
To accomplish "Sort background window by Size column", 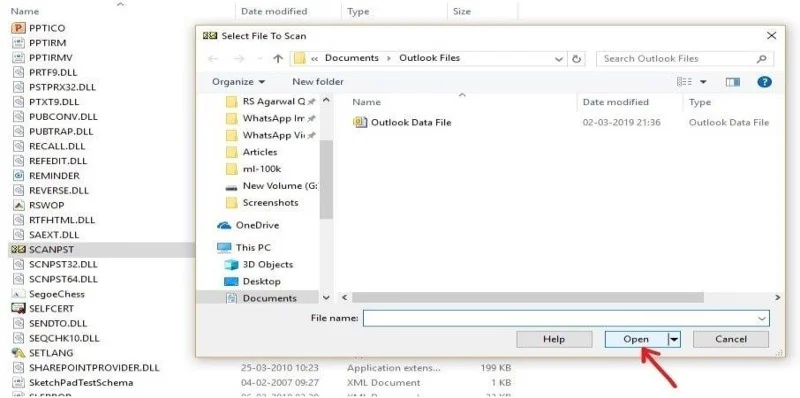I will (x=462, y=11).
